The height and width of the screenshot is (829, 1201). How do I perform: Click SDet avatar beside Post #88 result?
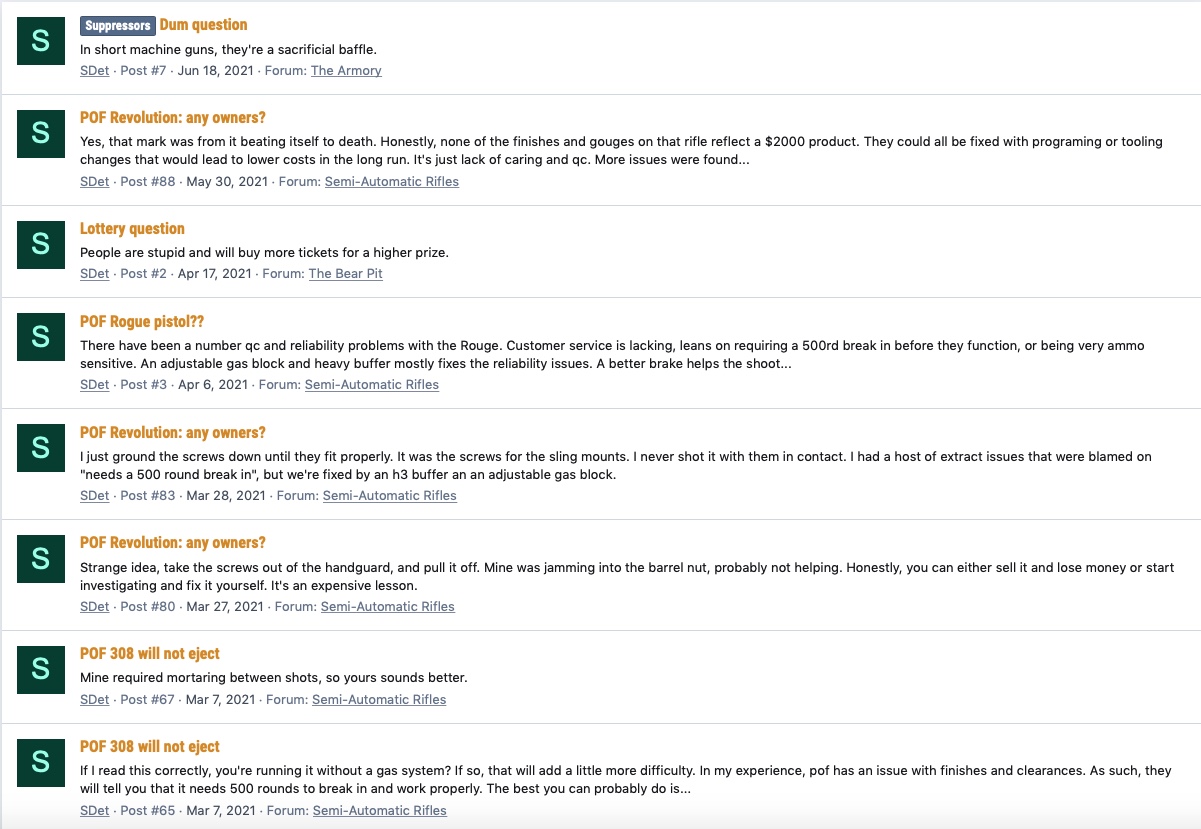41,133
